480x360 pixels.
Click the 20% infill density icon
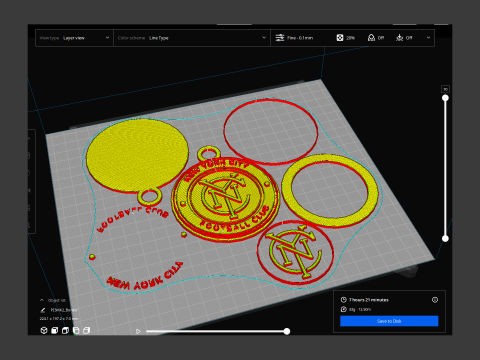click(340, 38)
